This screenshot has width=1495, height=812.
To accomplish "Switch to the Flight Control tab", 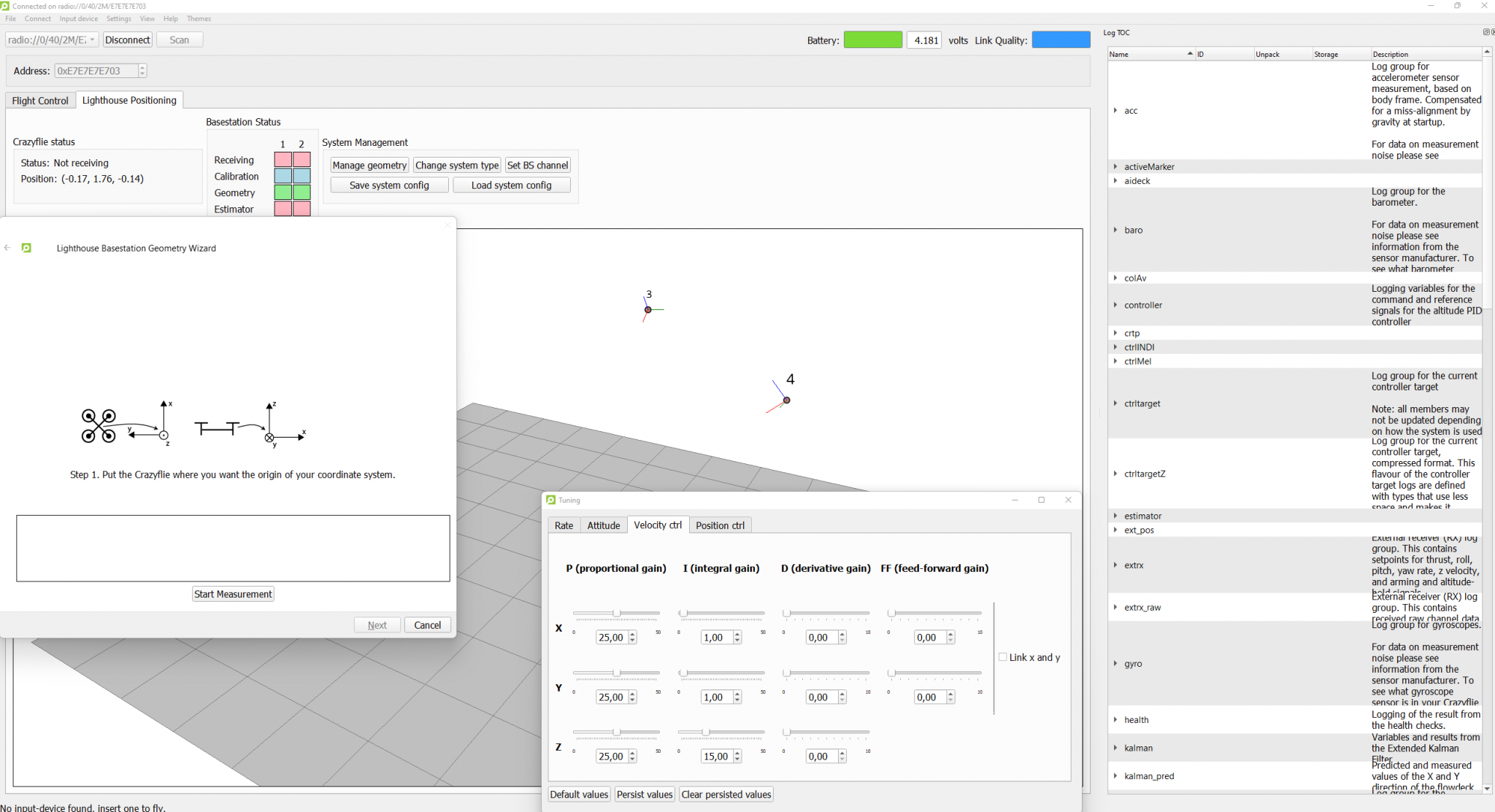I will click(40, 100).
